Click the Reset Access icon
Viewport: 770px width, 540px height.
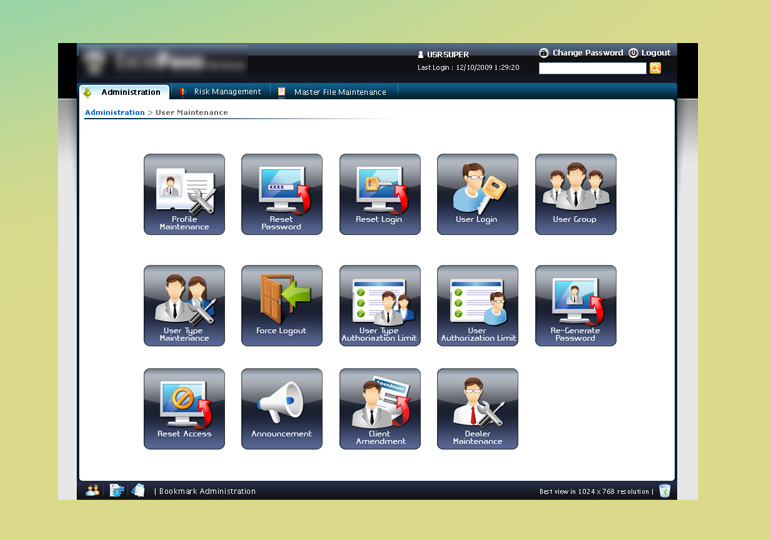pos(184,408)
